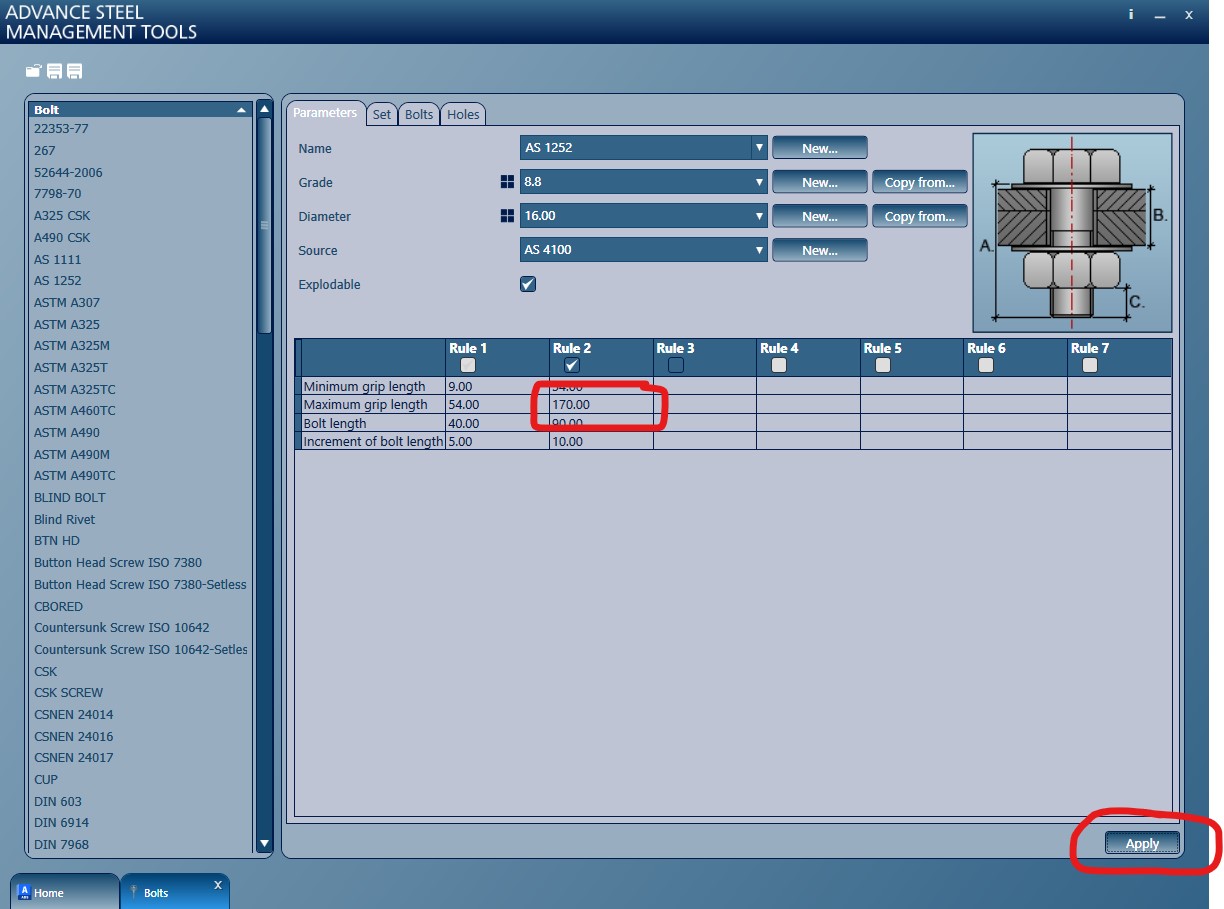Select ASTM A325 in the bolt list

click(x=67, y=324)
